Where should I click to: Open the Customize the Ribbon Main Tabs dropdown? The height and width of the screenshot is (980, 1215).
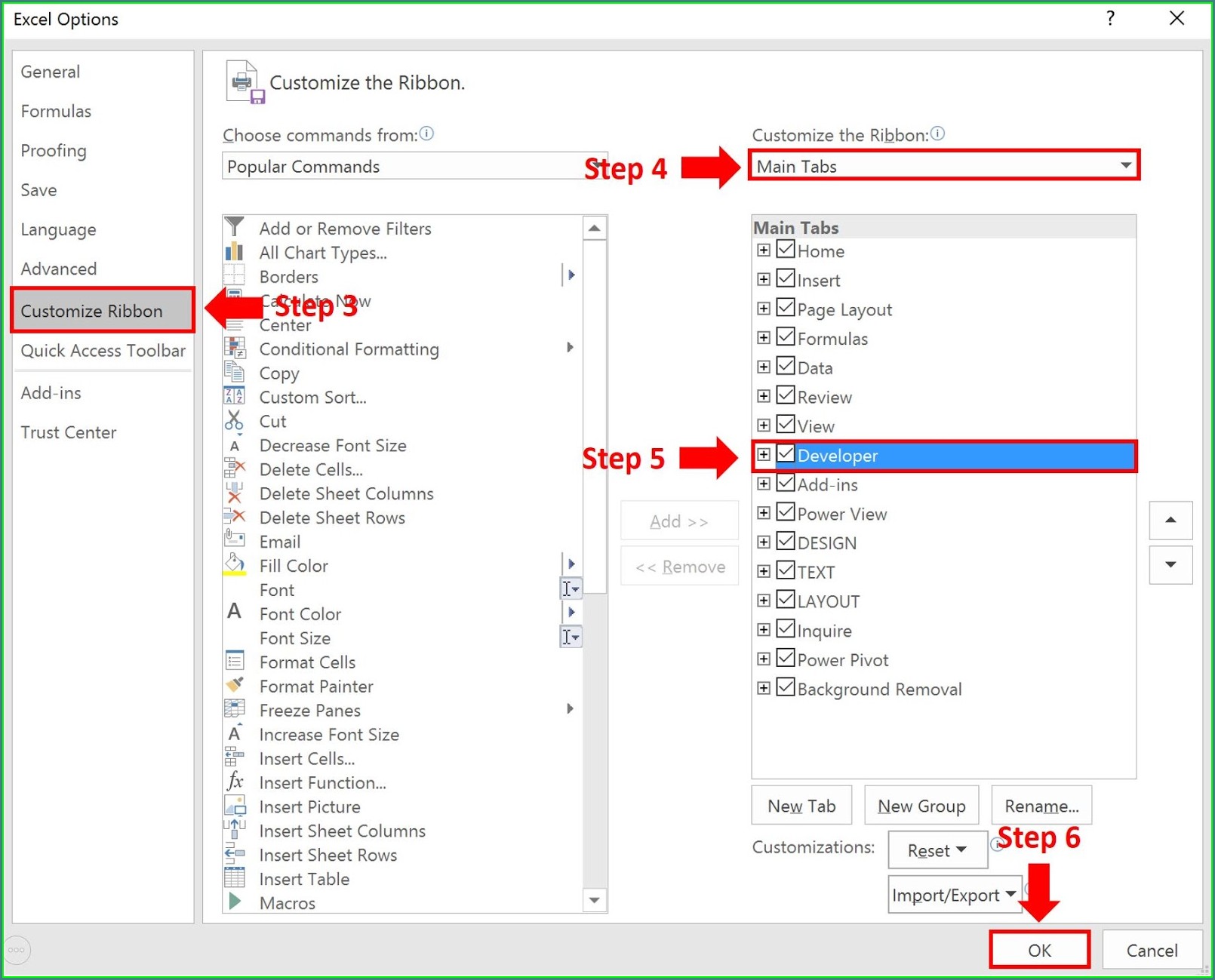(943, 165)
